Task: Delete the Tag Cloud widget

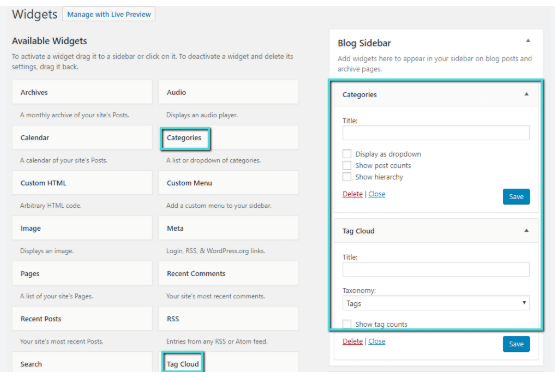Action: pos(353,341)
